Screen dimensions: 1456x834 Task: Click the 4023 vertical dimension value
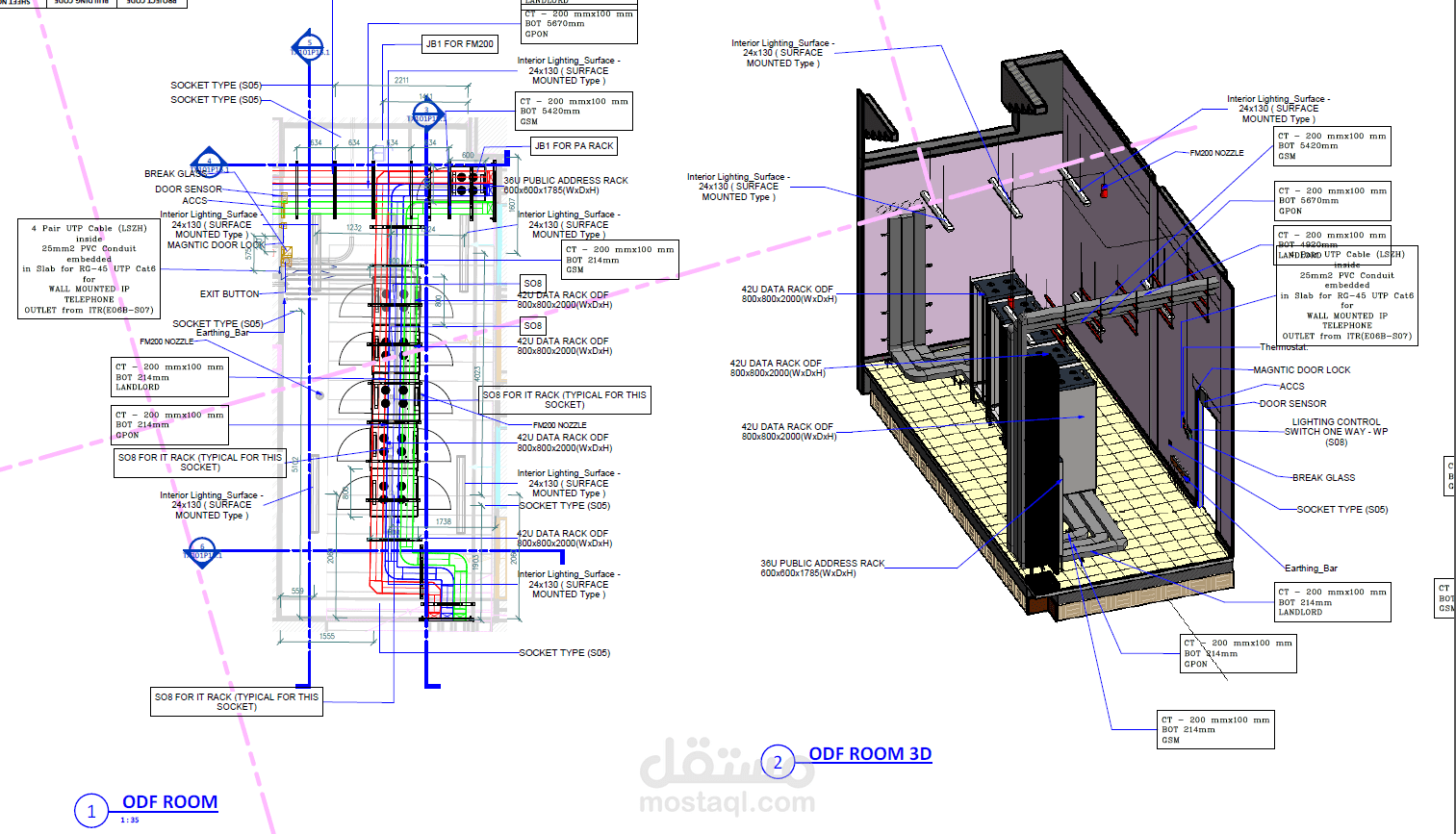point(476,373)
